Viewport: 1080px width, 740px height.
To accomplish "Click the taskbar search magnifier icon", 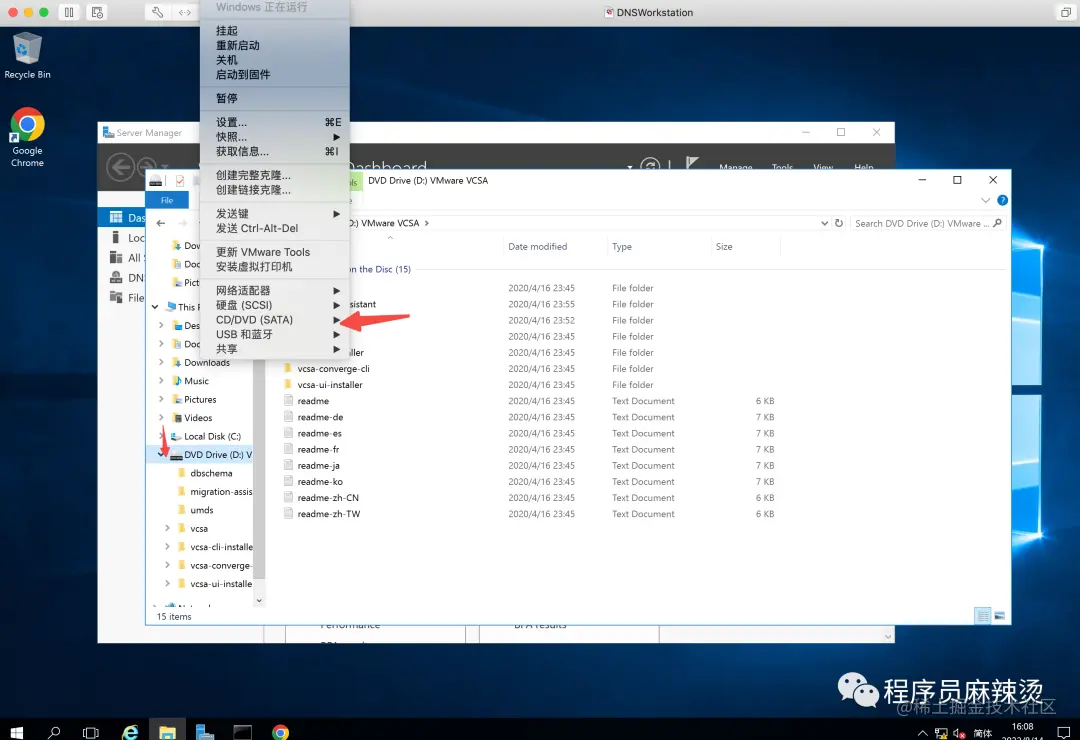I will (54, 732).
